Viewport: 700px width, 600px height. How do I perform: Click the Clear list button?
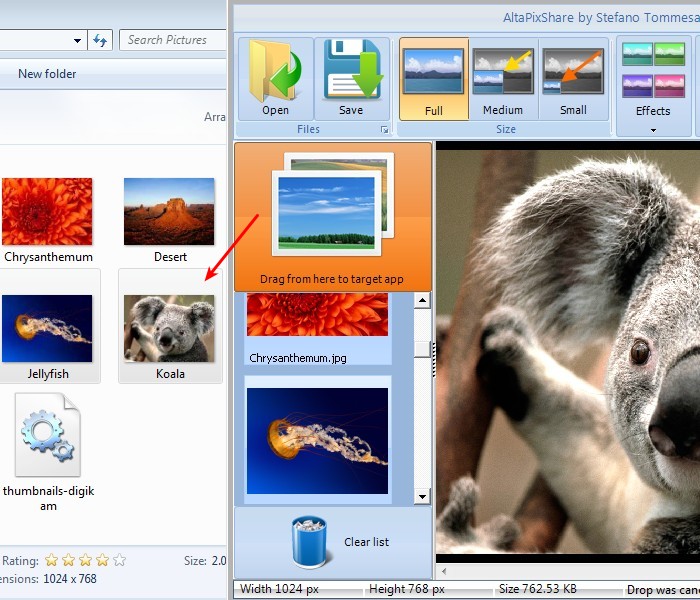pos(333,542)
